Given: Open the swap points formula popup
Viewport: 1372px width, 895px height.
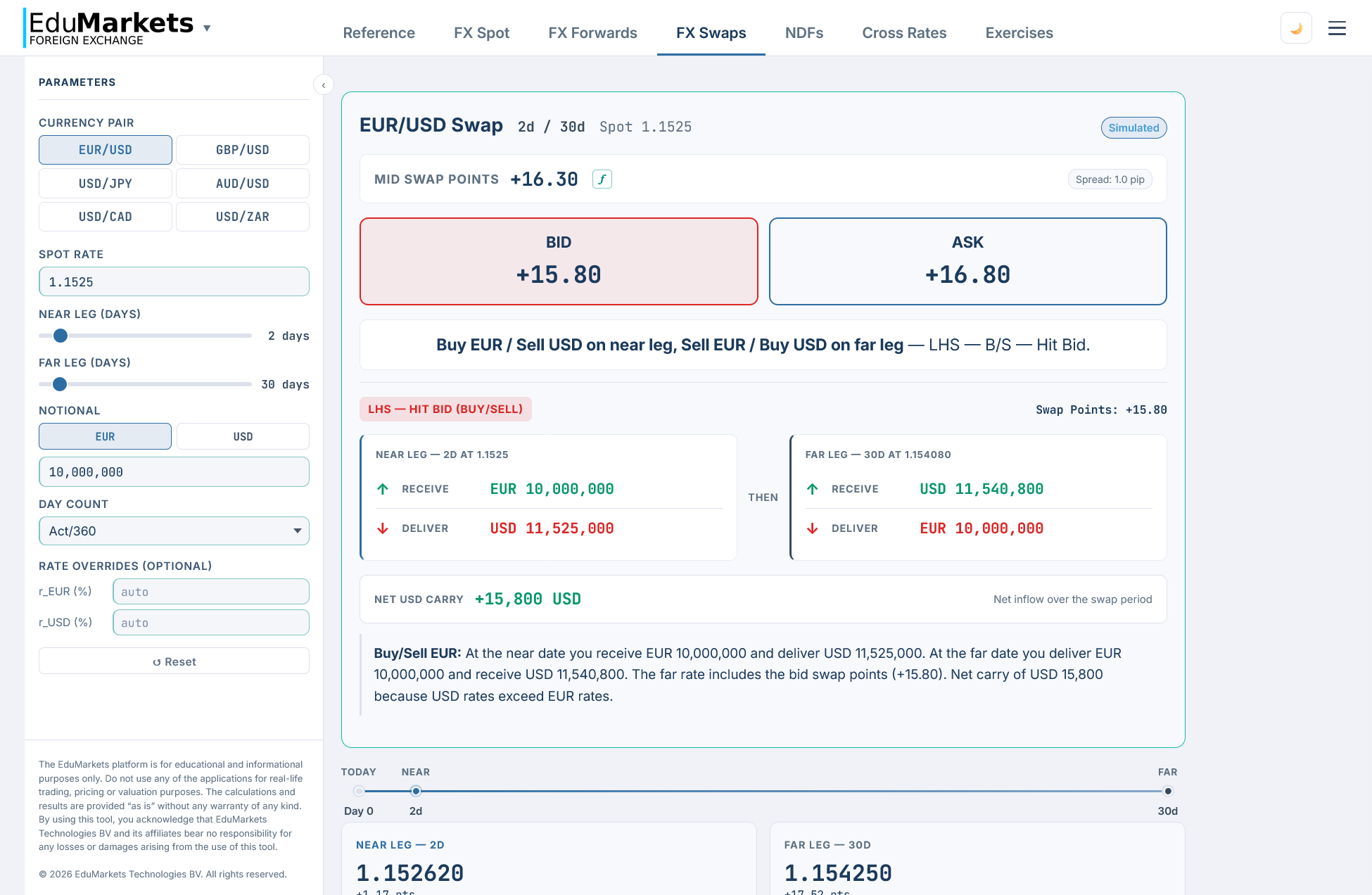Looking at the screenshot, I should [602, 179].
